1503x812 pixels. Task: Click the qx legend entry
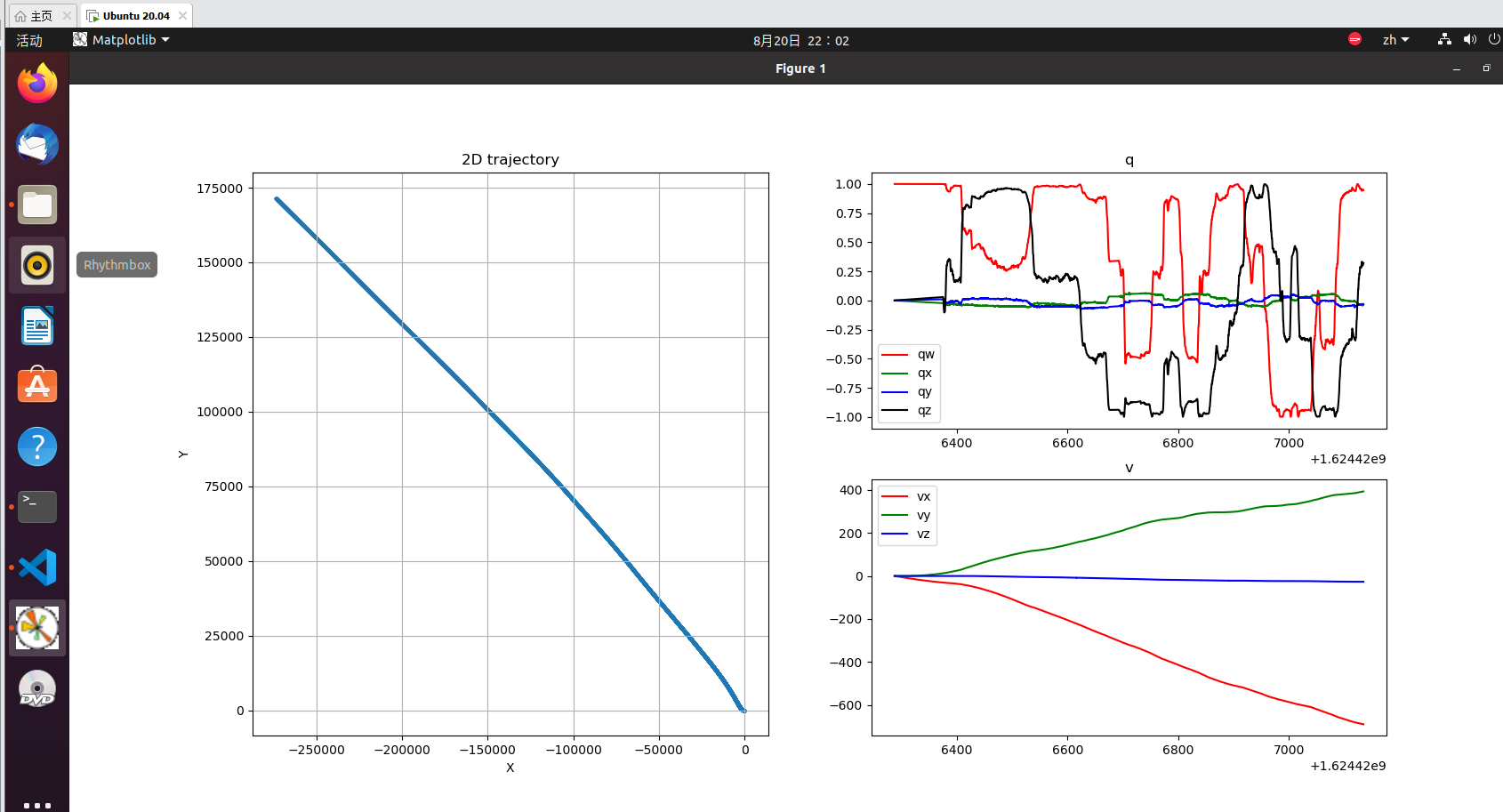click(909, 373)
